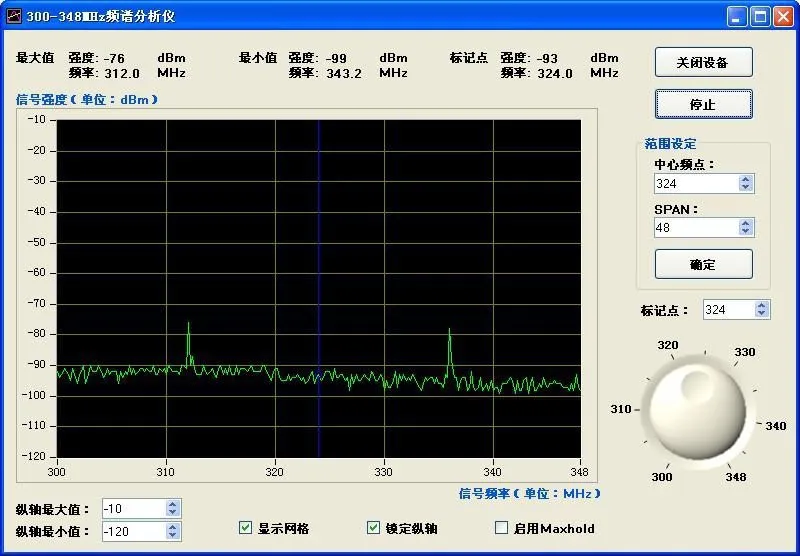Click the 348 mark on the knob dial

(x=736, y=477)
